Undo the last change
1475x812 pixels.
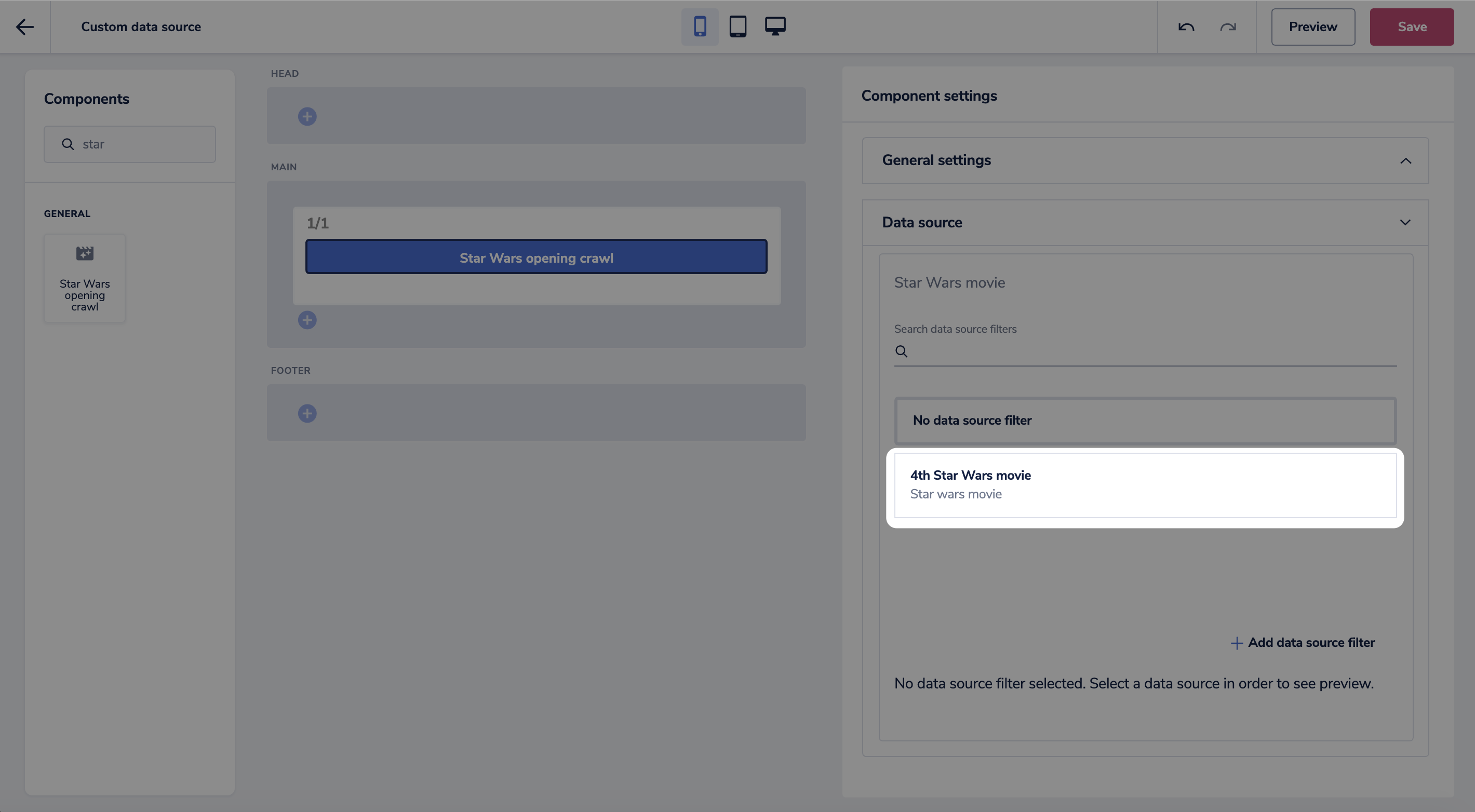(x=1186, y=27)
